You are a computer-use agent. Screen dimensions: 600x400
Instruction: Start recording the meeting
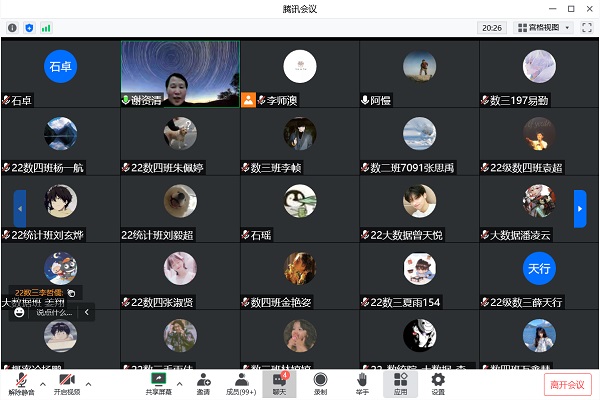pos(320,384)
